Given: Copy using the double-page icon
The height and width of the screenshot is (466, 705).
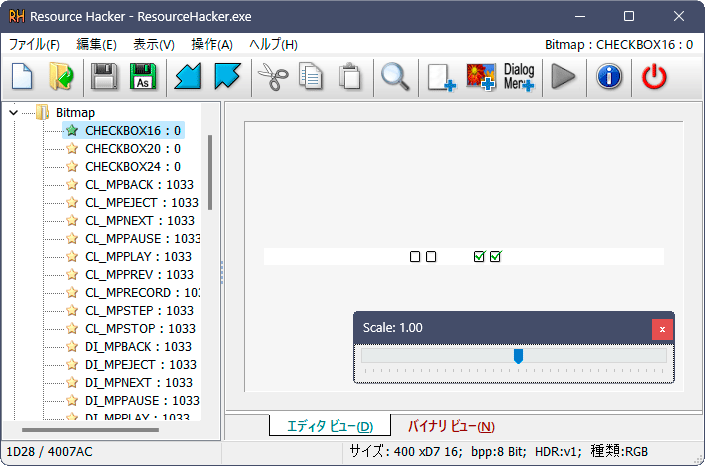Looking at the screenshot, I should pos(311,76).
